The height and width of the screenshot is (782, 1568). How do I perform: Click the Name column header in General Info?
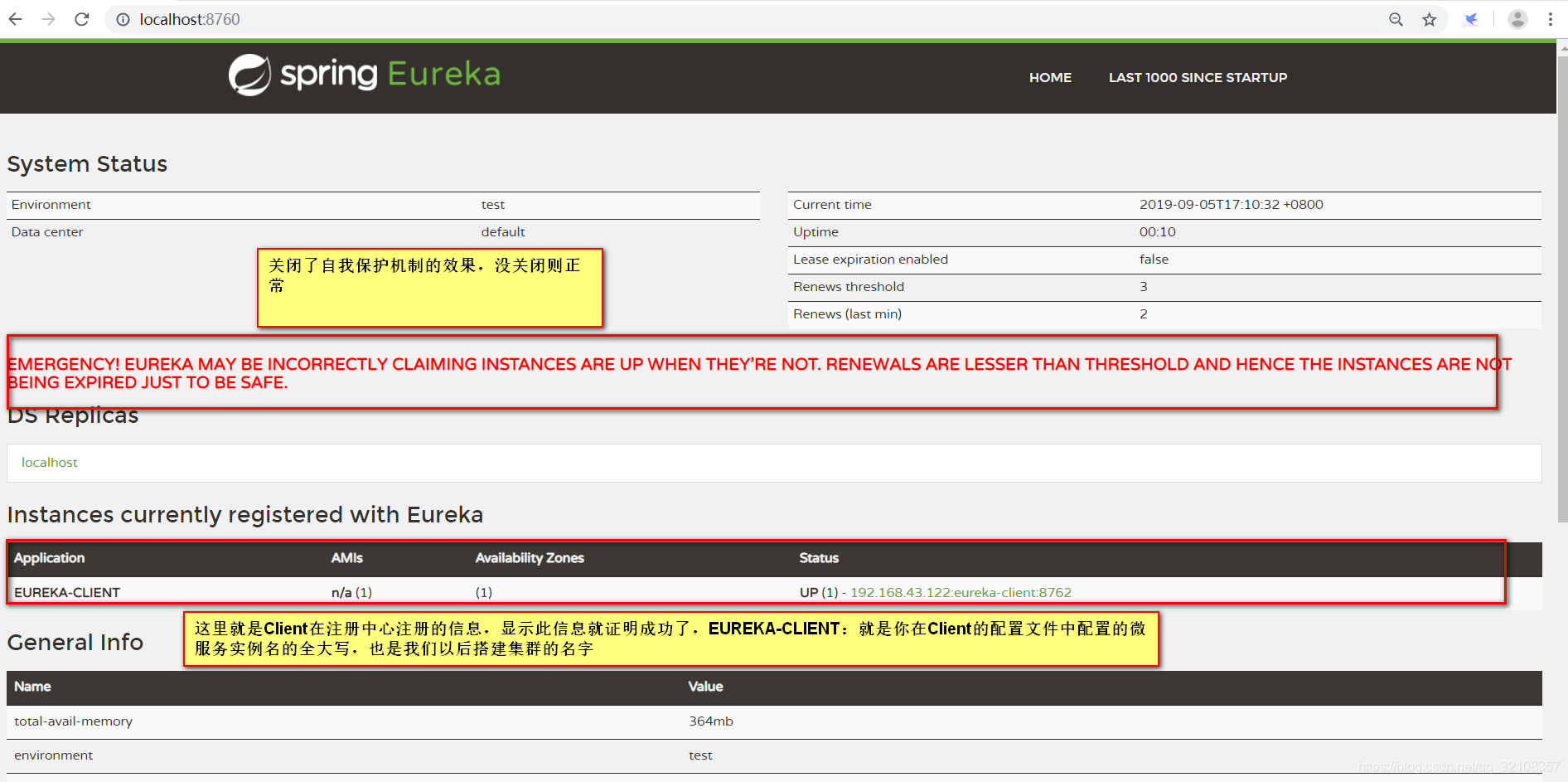point(32,687)
